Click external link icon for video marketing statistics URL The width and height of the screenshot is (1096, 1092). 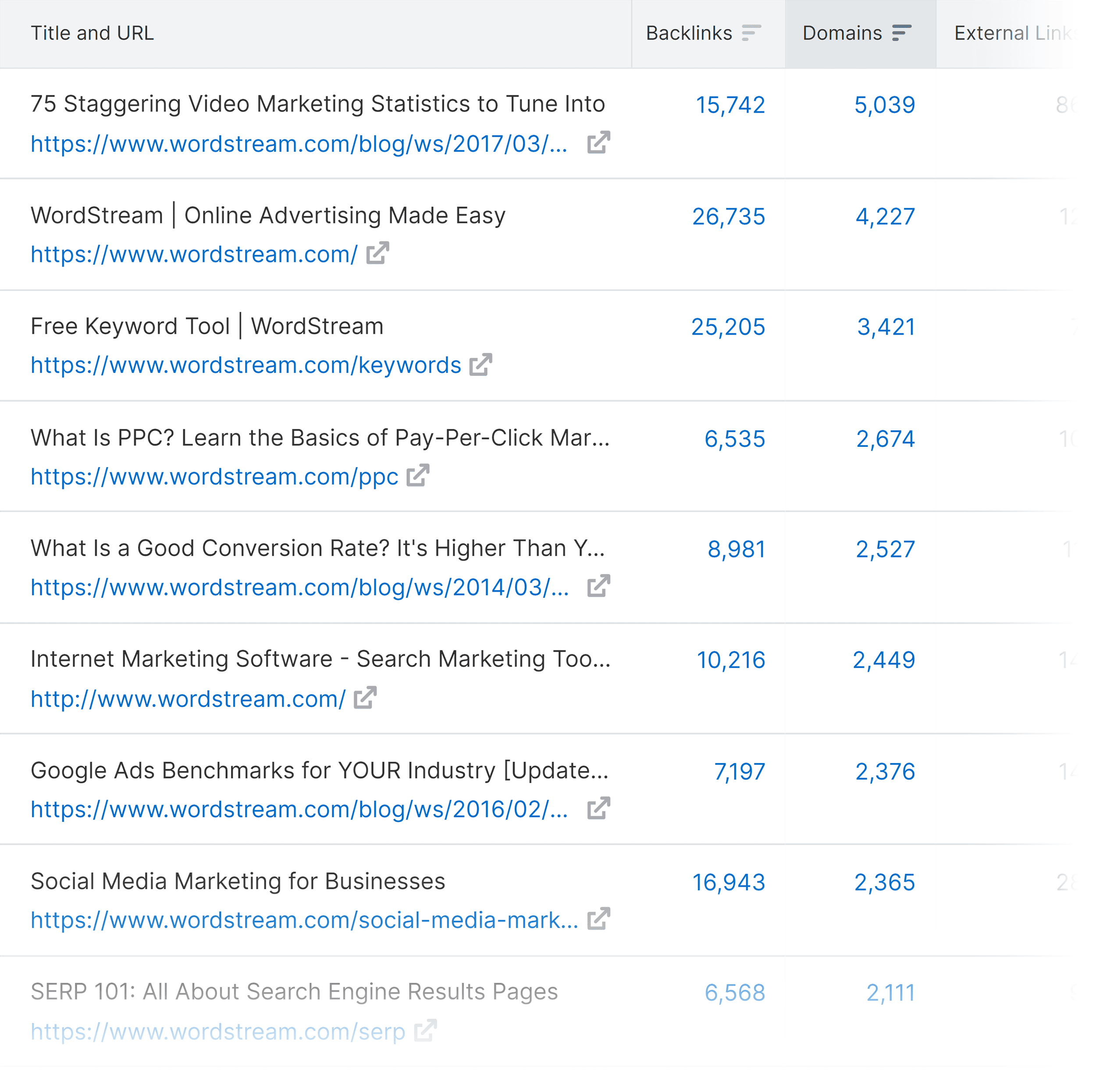(x=598, y=143)
